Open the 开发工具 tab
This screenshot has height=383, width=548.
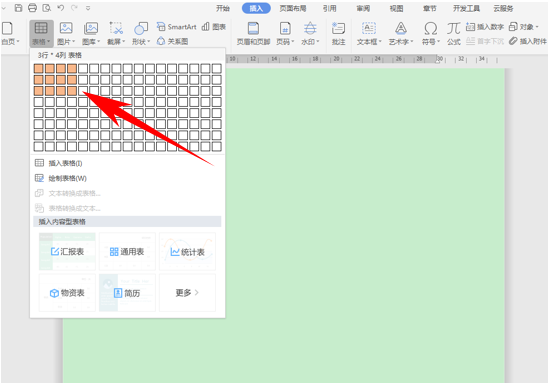[x=466, y=8]
